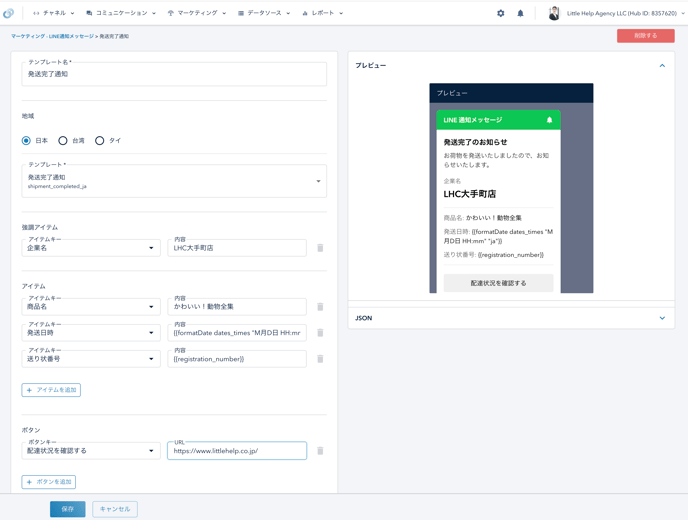Click the user avatar in header
The image size is (688, 520).
click(x=554, y=14)
